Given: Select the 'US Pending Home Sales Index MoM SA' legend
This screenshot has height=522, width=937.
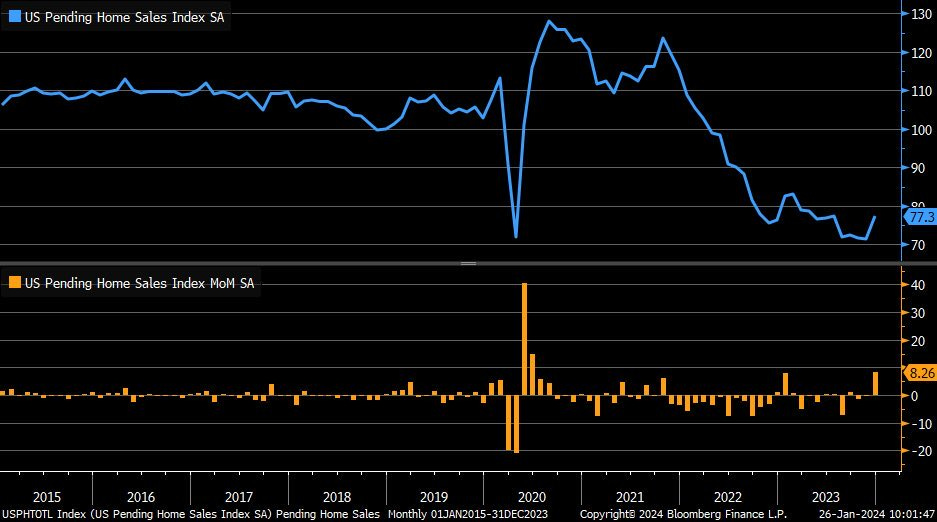Looking at the screenshot, I should (x=140, y=283).
